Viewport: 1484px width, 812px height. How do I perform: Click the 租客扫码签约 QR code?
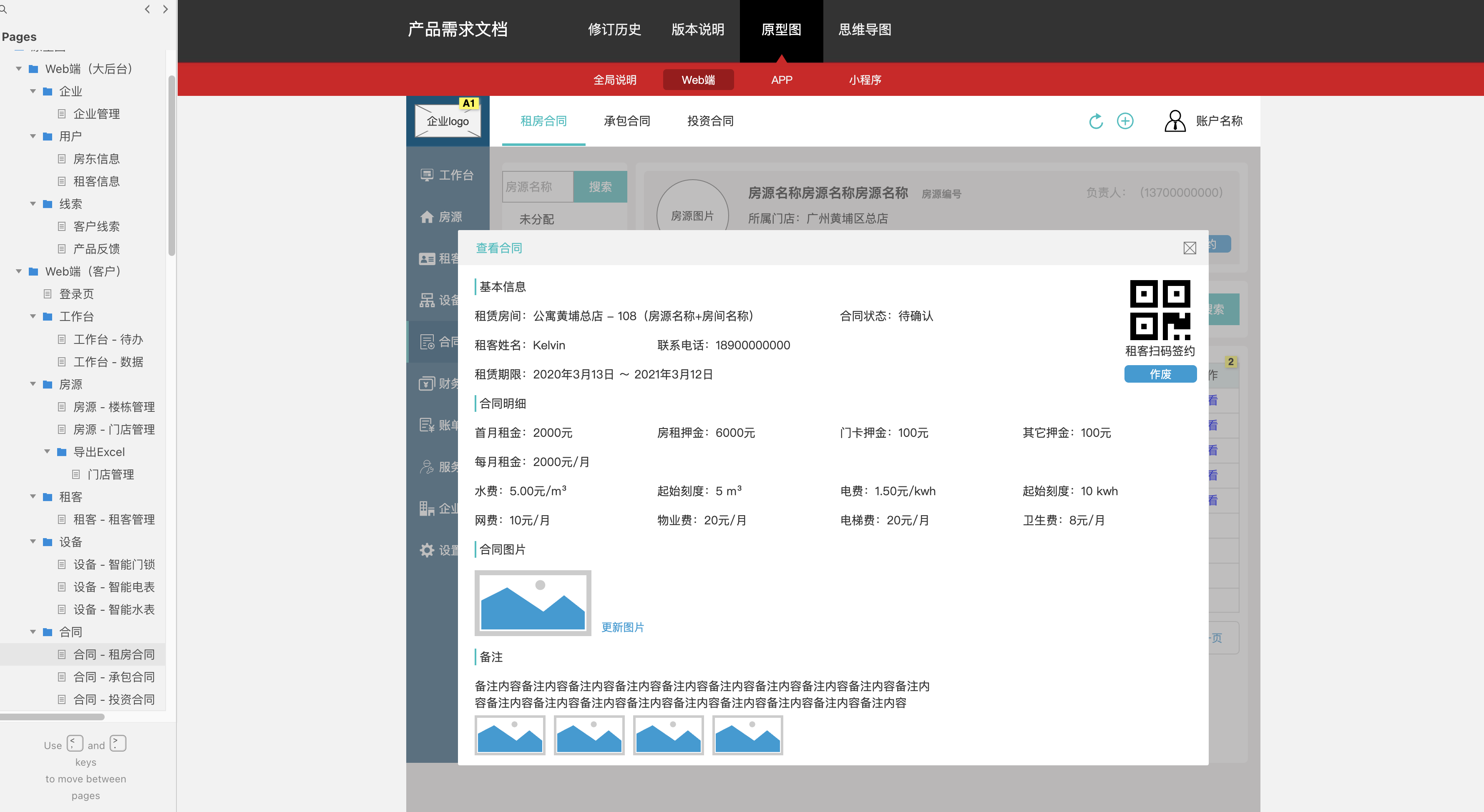click(x=1160, y=310)
